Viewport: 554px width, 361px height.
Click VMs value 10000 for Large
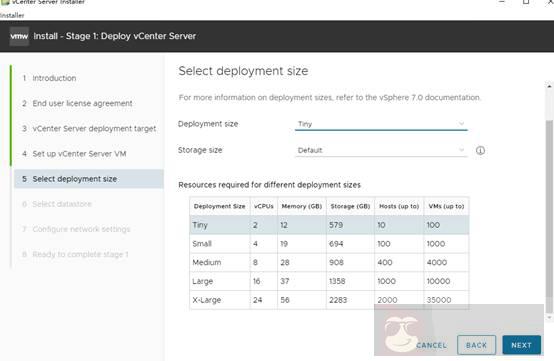[438, 281]
